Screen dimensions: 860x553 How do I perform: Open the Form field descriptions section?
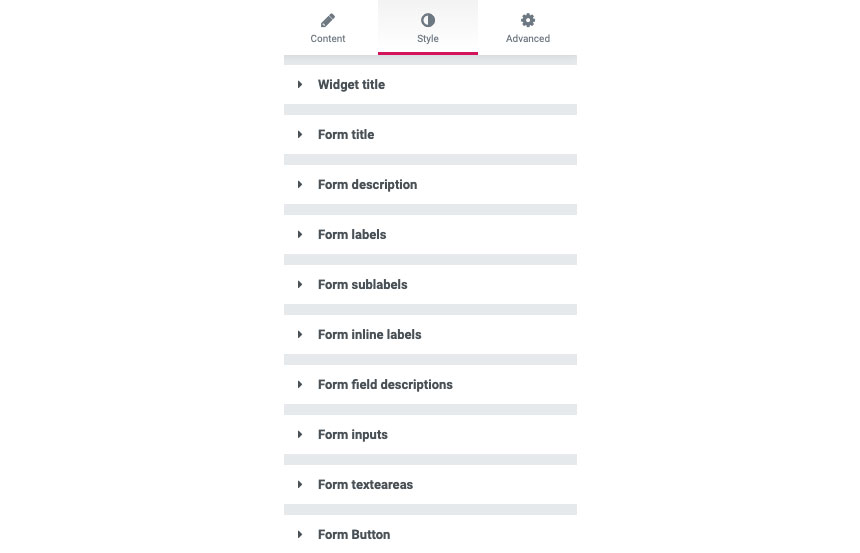point(430,385)
